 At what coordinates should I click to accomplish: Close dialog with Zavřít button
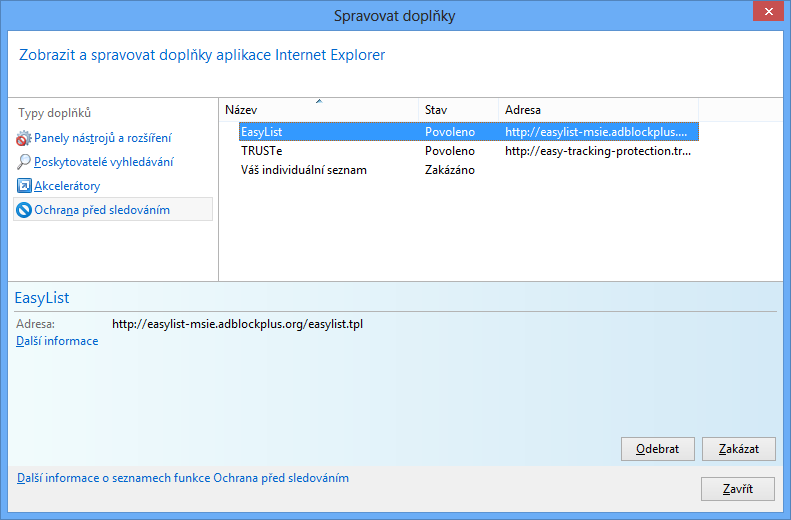(738, 489)
